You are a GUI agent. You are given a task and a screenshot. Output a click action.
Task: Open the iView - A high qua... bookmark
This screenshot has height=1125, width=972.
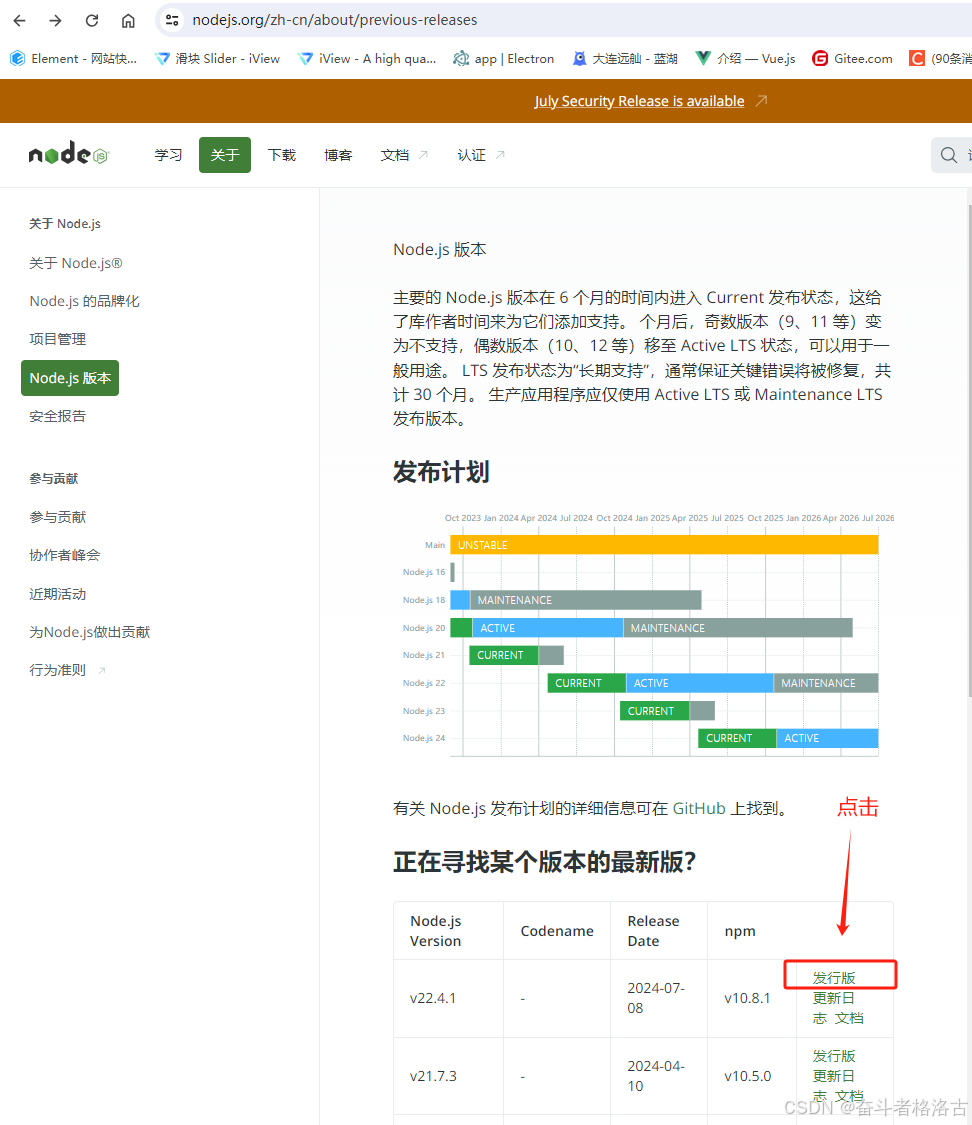(367, 59)
